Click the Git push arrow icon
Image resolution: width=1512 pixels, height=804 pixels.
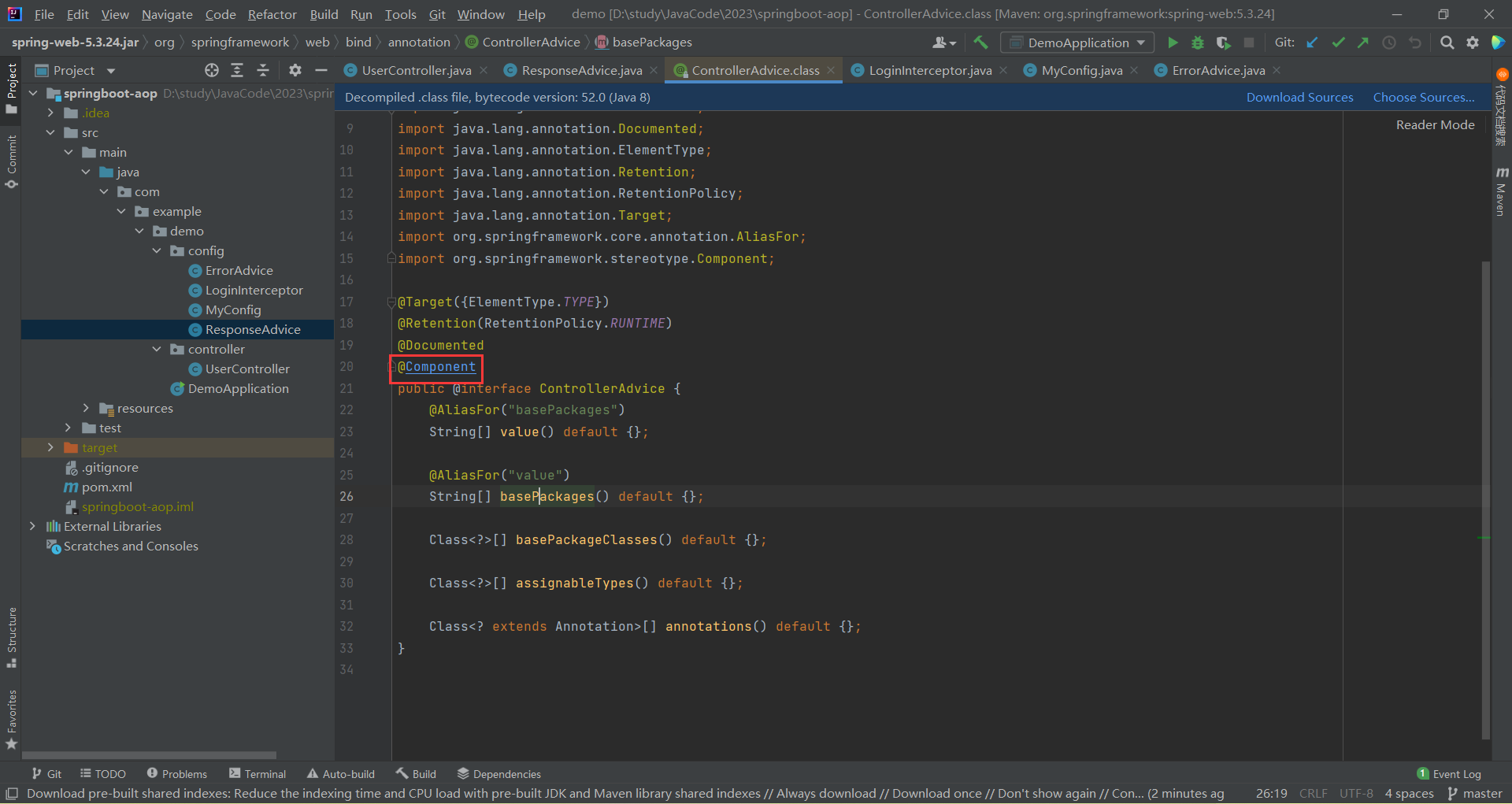[x=1363, y=43]
